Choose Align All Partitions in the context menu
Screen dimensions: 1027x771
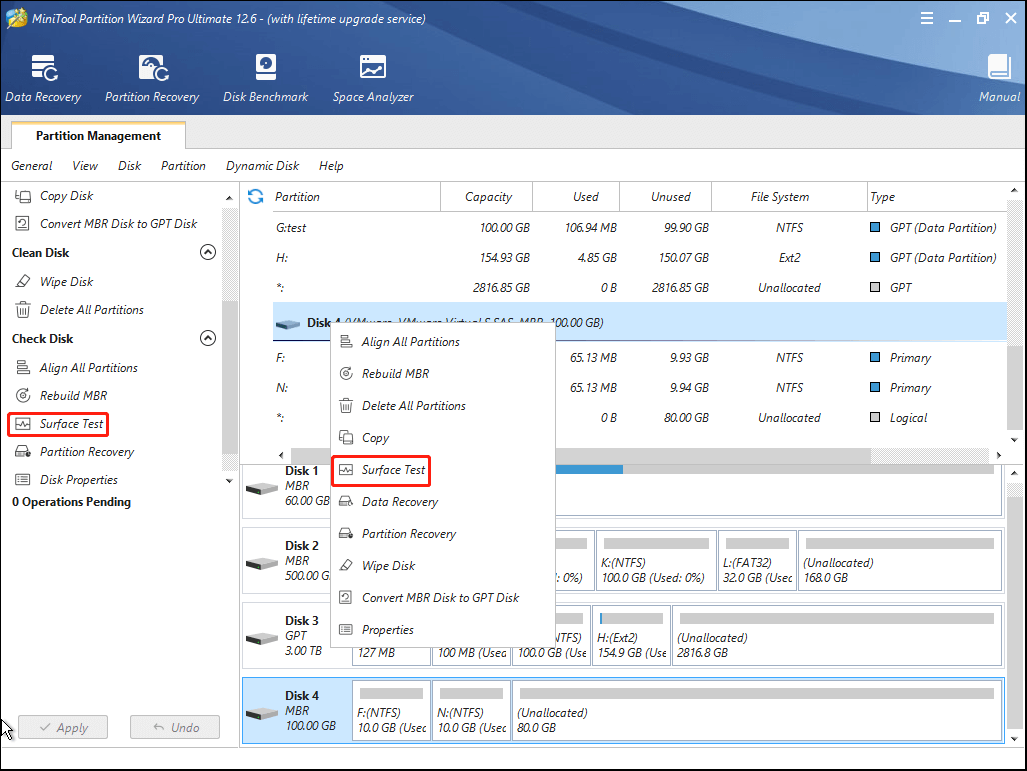[443, 342]
